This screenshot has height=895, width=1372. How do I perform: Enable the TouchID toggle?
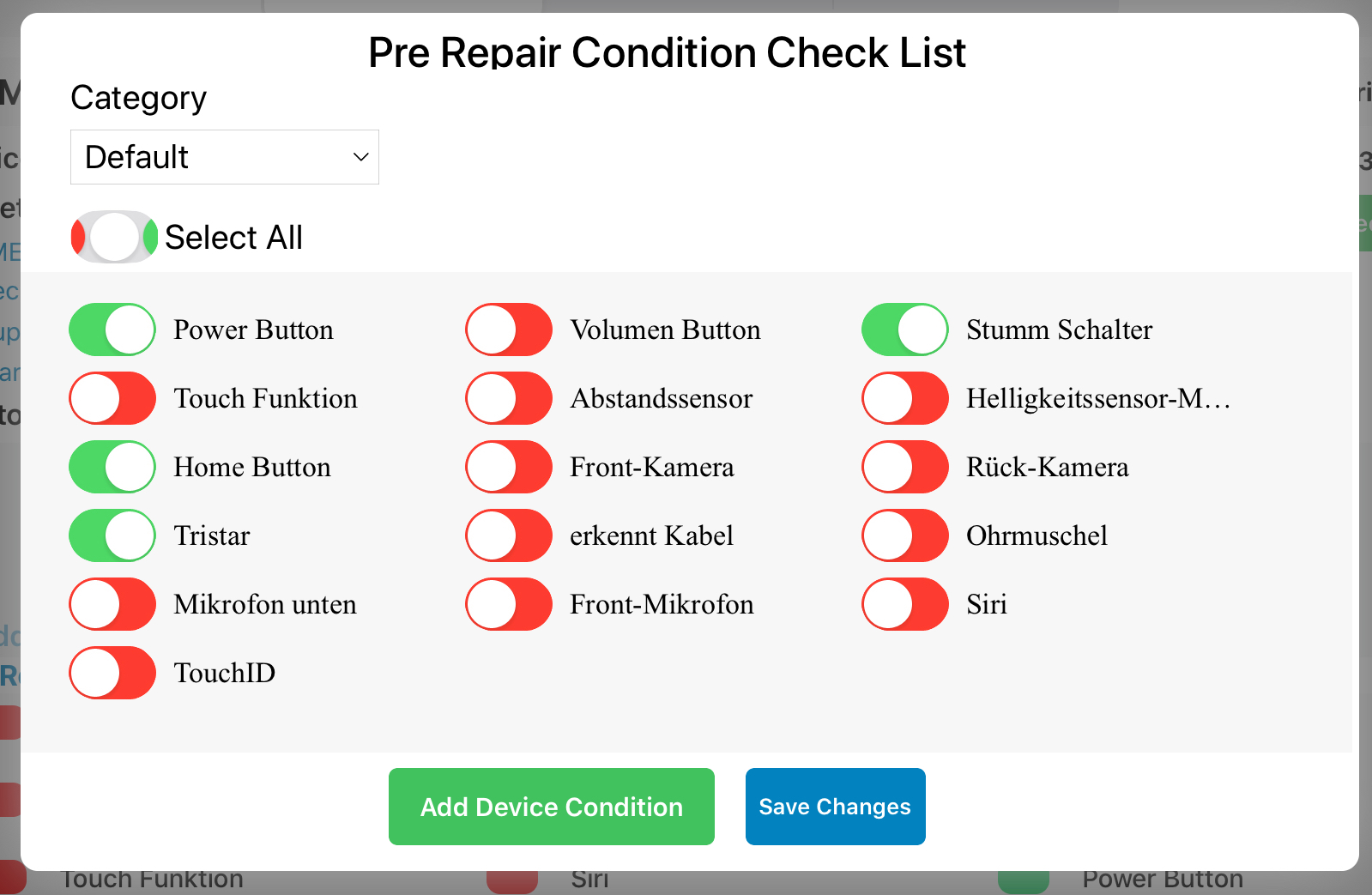click(112, 673)
